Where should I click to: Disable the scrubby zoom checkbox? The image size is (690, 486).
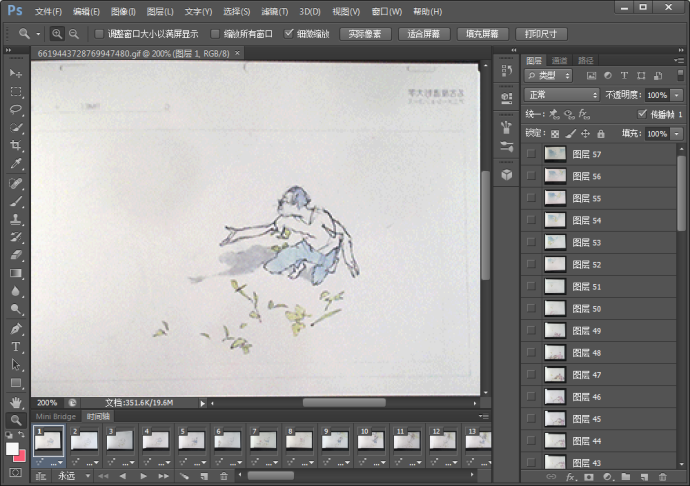click(289, 34)
